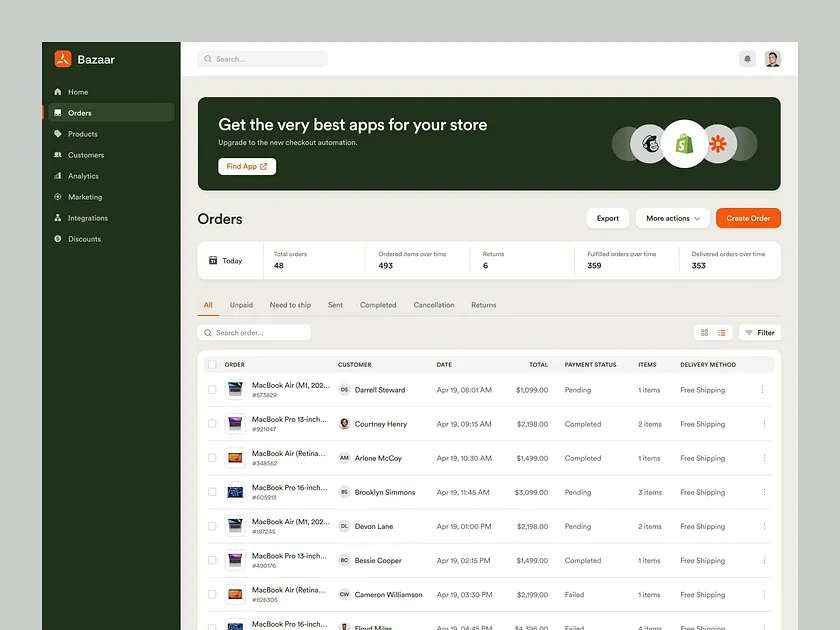Screen dimensions: 840x630
Task: Click the Customers people icon
Action: 58,155
